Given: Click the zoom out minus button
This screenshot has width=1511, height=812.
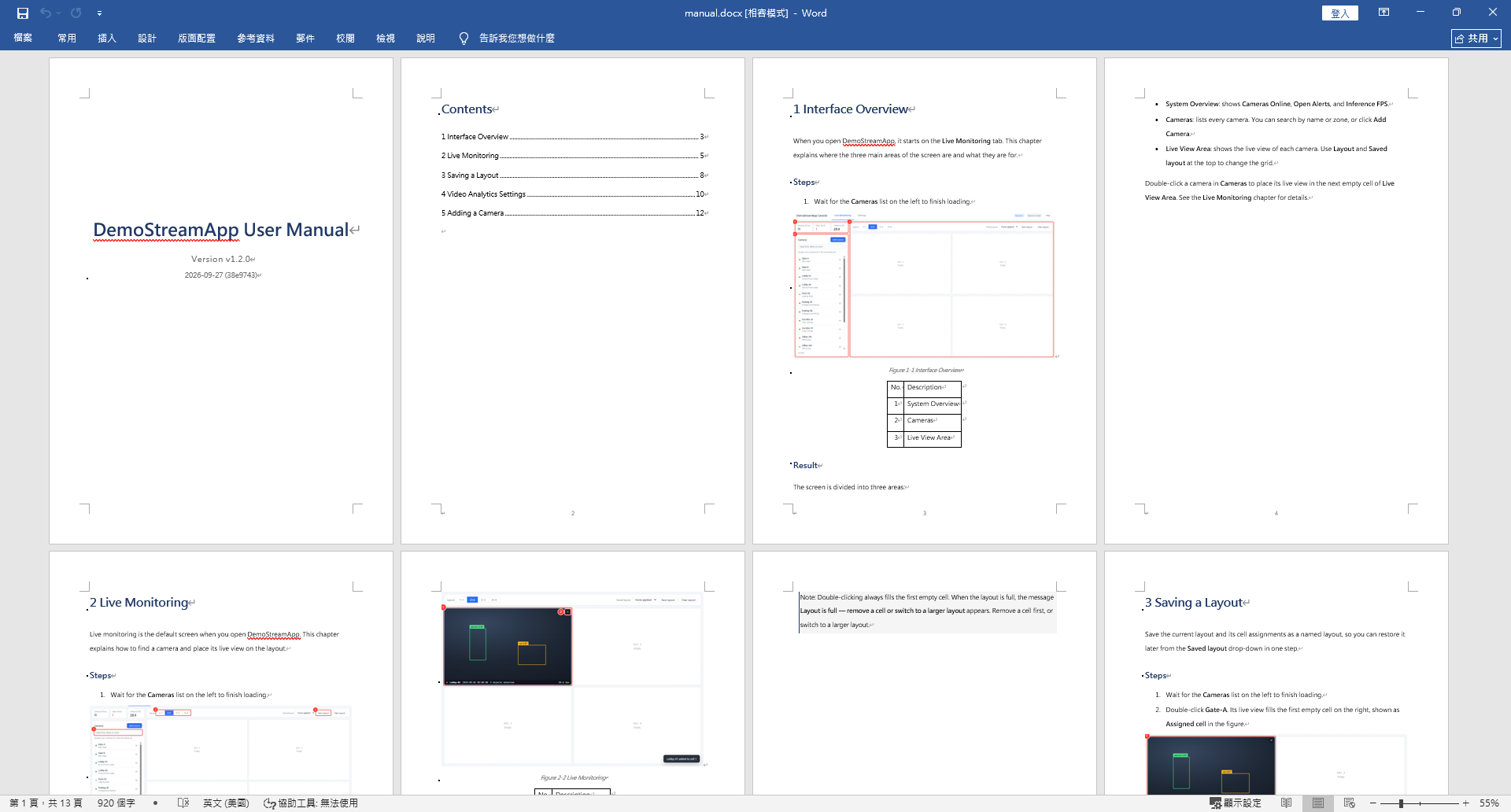Looking at the screenshot, I should pyautogui.click(x=1373, y=803).
